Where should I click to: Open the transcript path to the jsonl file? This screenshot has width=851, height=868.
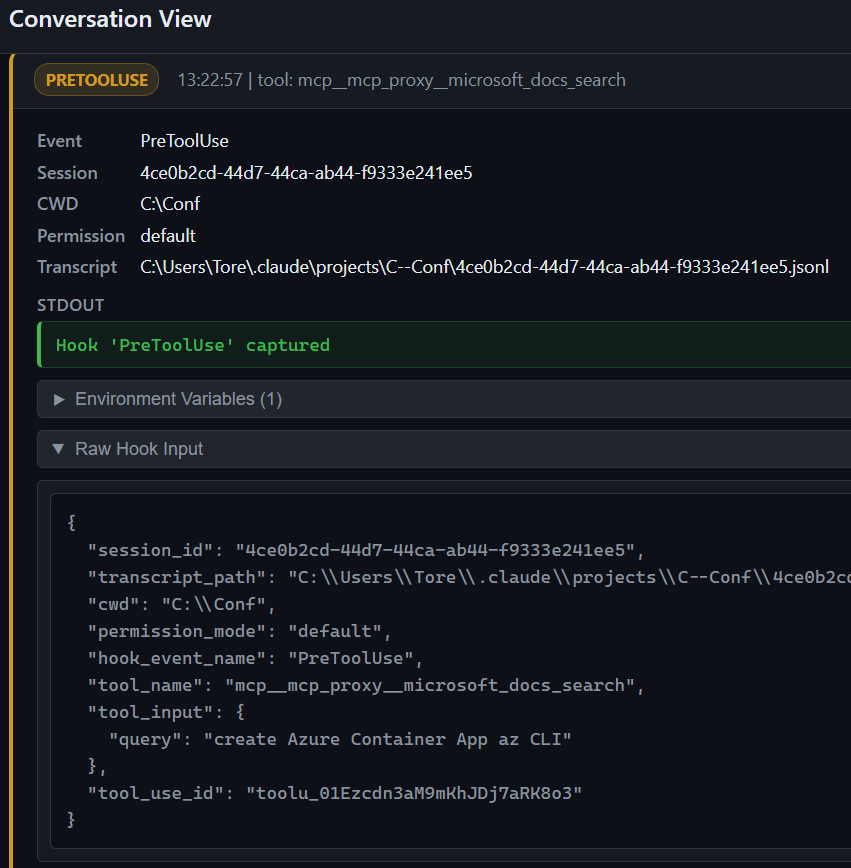[x=484, y=267]
